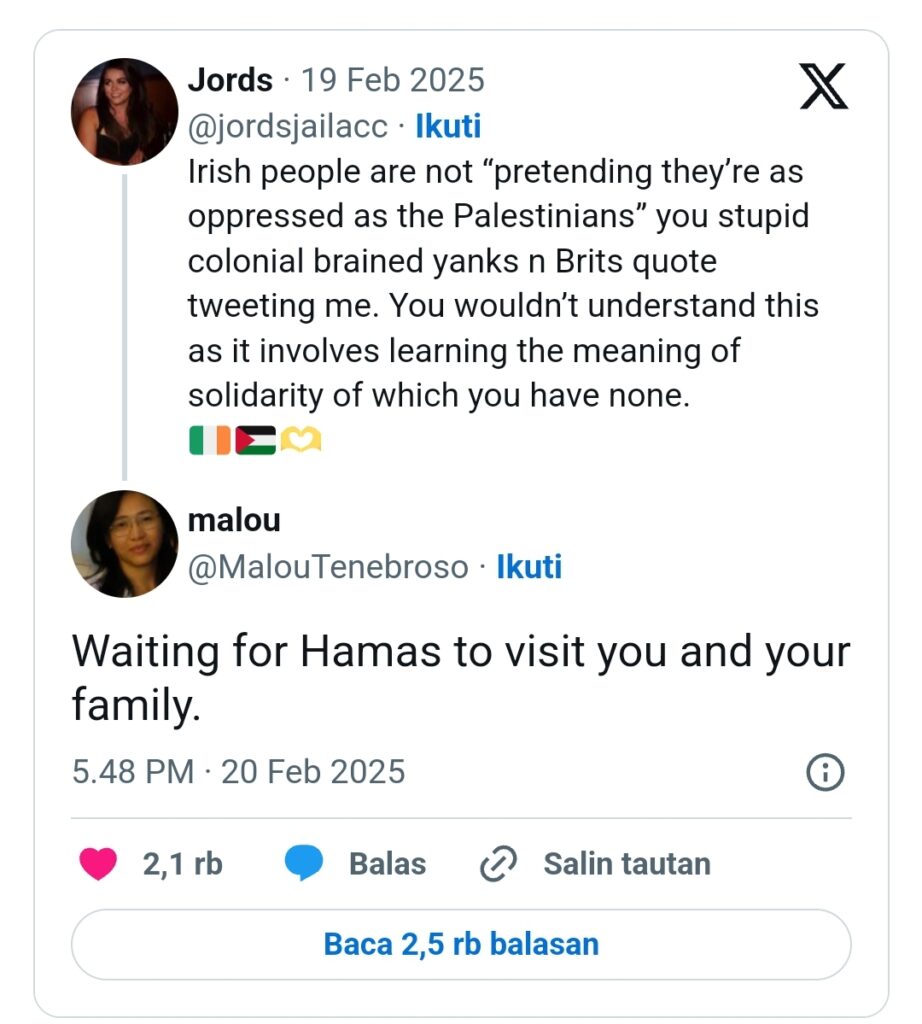
Task: Open Jords profile picture
Action: tap(124, 111)
